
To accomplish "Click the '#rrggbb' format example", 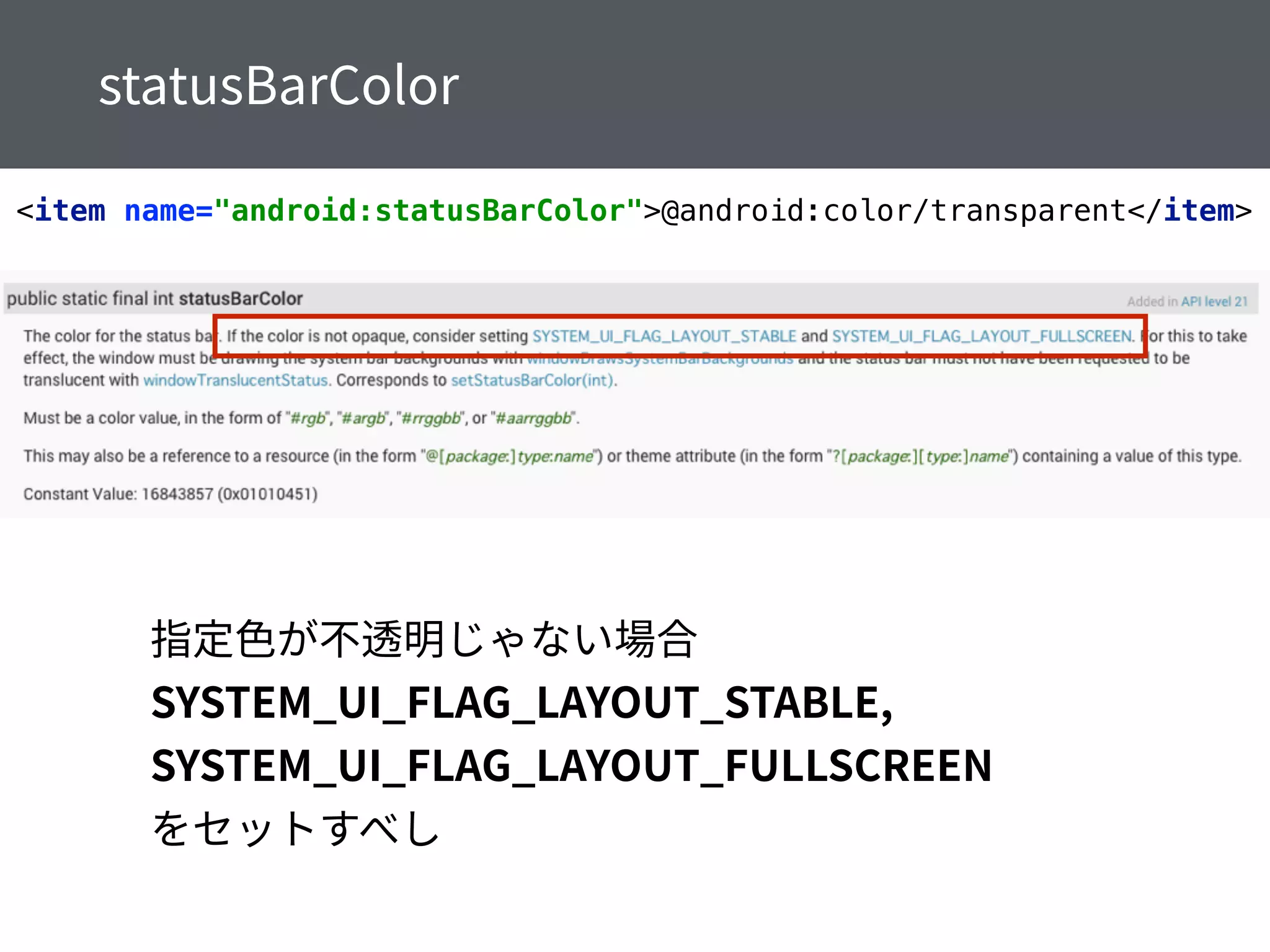I will coord(432,418).
